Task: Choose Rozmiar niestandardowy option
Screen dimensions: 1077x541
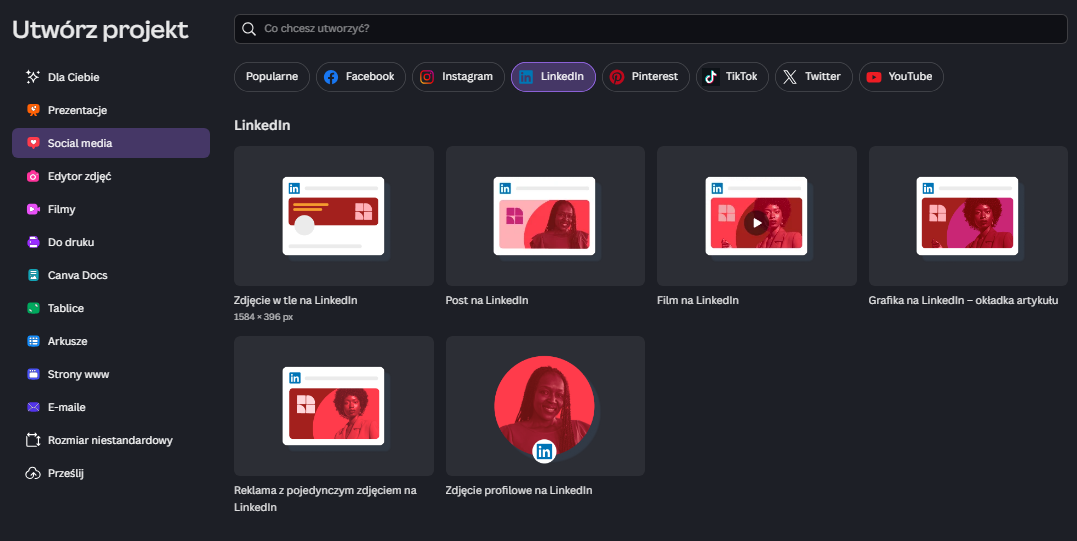Action: coord(111,439)
